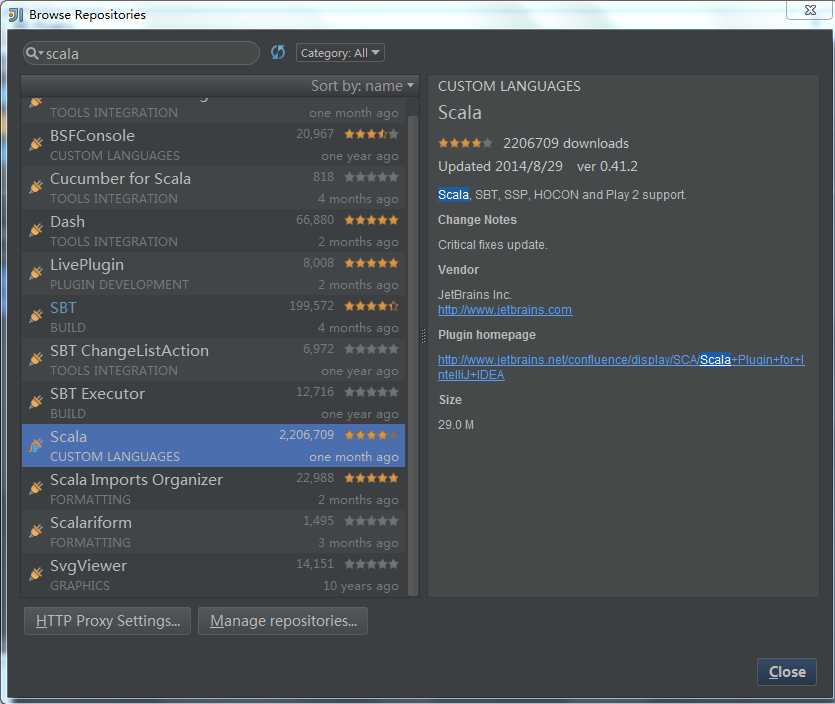Click the 2206709 downloads text
This screenshot has height=704, width=835.
(566, 144)
